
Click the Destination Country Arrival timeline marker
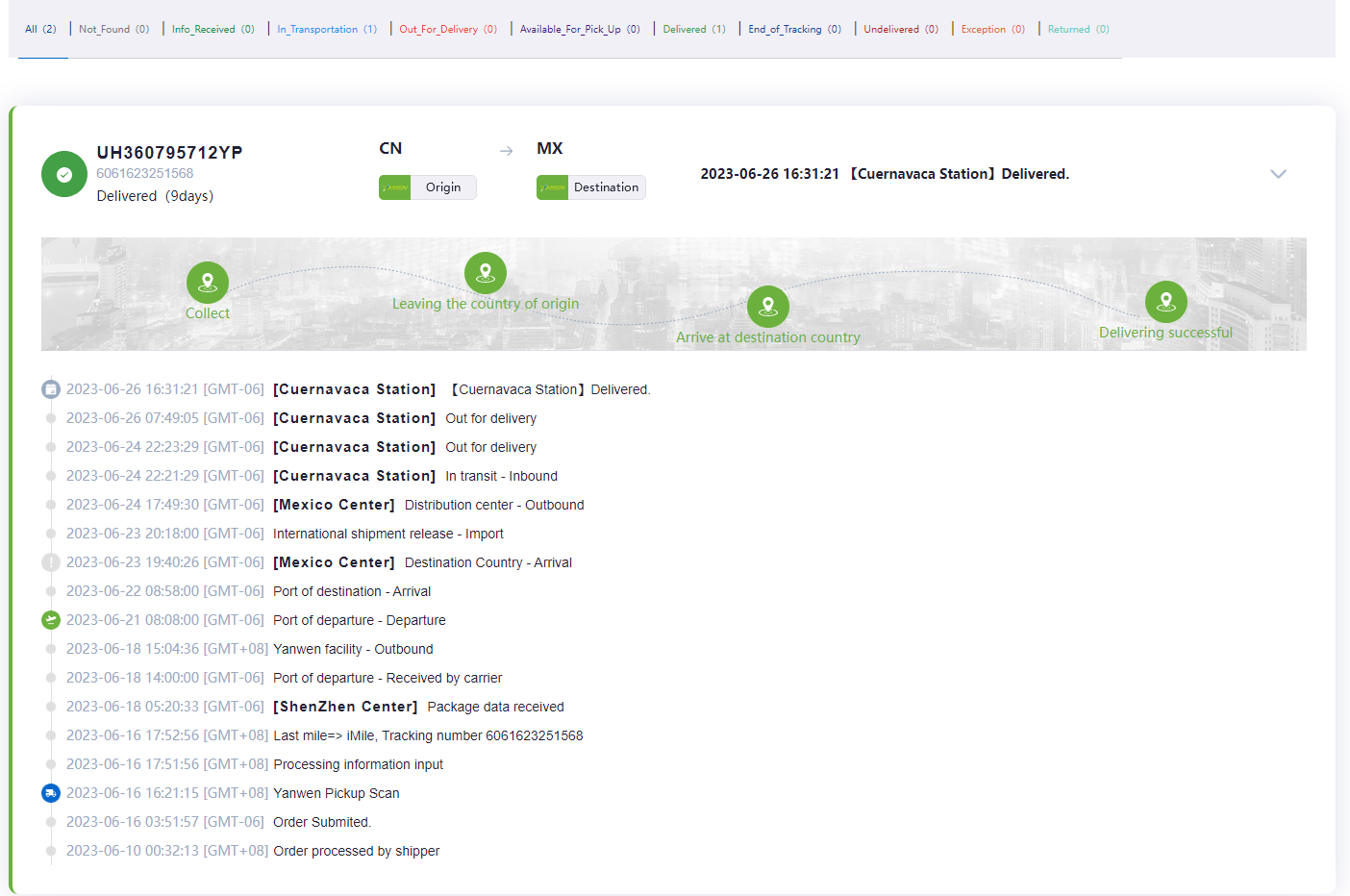(x=51, y=562)
